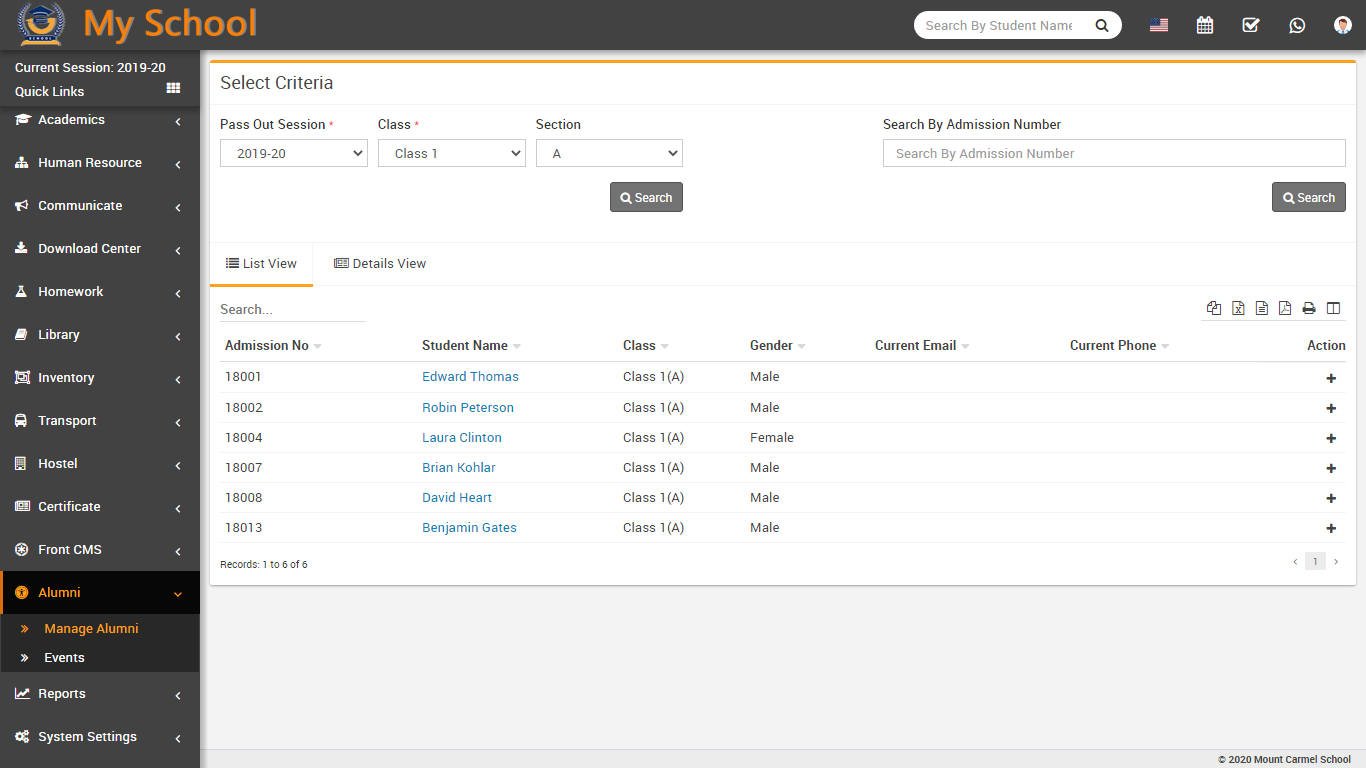This screenshot has width=1366, height=768.
Task: Sort by Current Email column
Action: pyautogui.click(x=922, y=345)
